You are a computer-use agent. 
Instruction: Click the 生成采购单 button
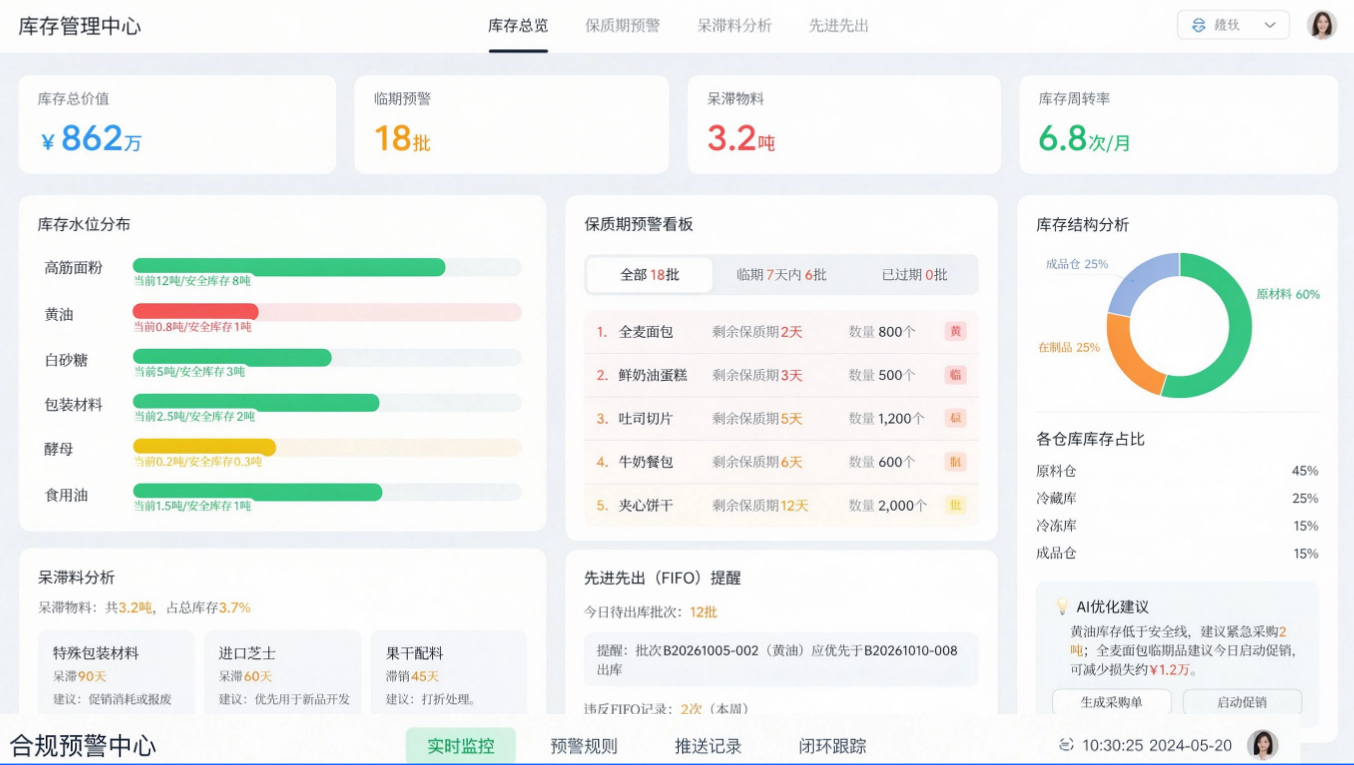click(1112, 702)
